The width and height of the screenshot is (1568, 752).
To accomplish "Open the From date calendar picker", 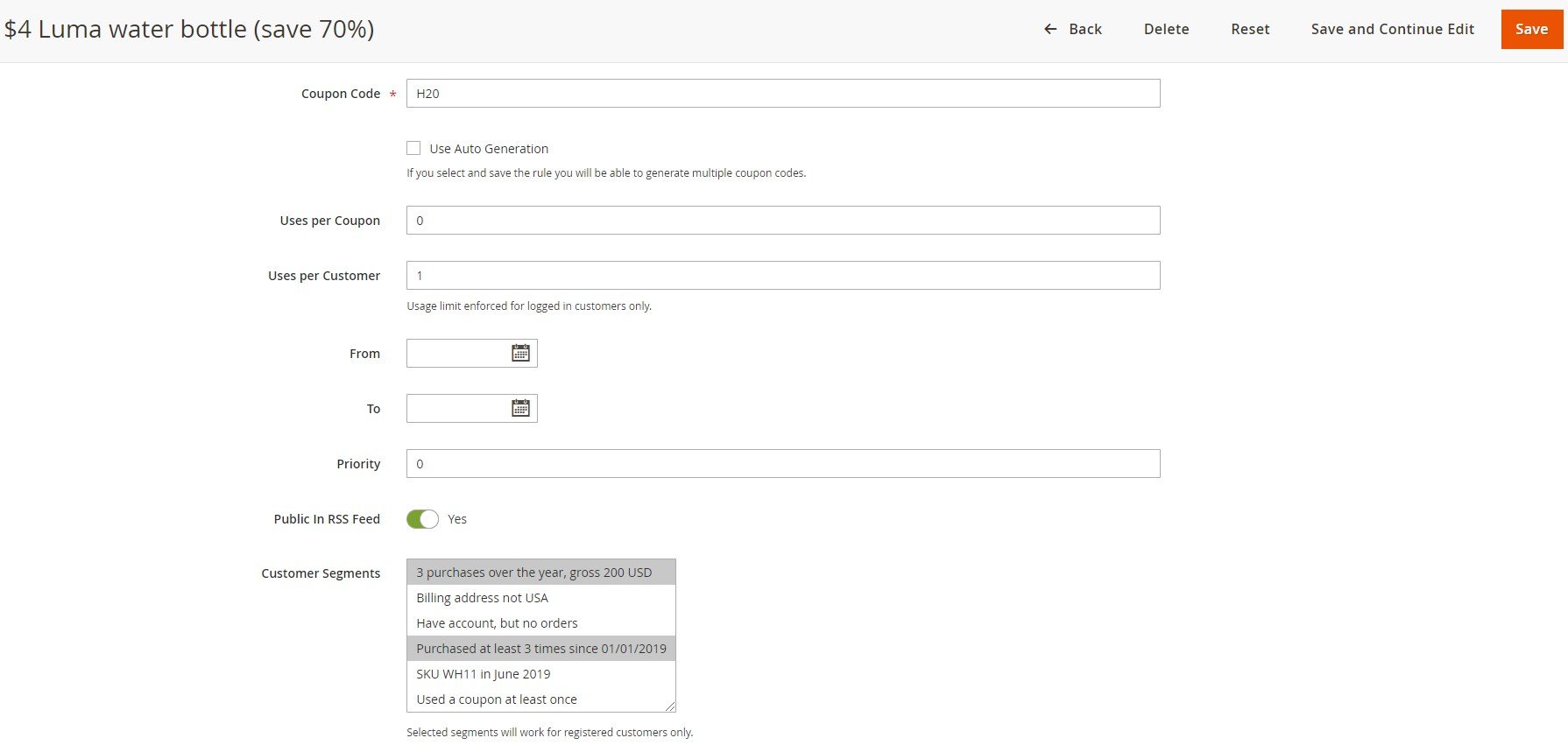I will tap(520, 353).
